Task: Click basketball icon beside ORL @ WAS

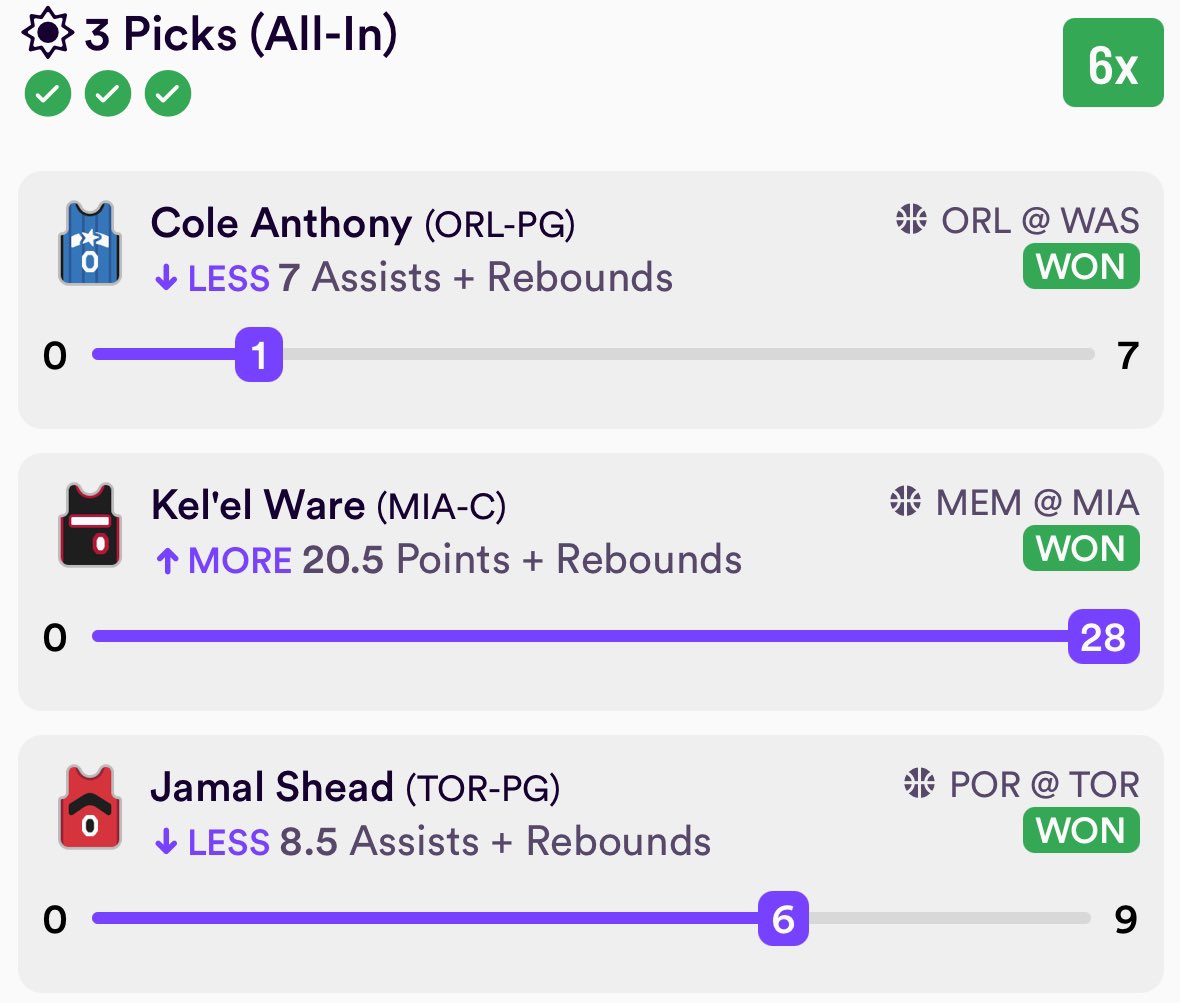Action: tap(911, 220)
